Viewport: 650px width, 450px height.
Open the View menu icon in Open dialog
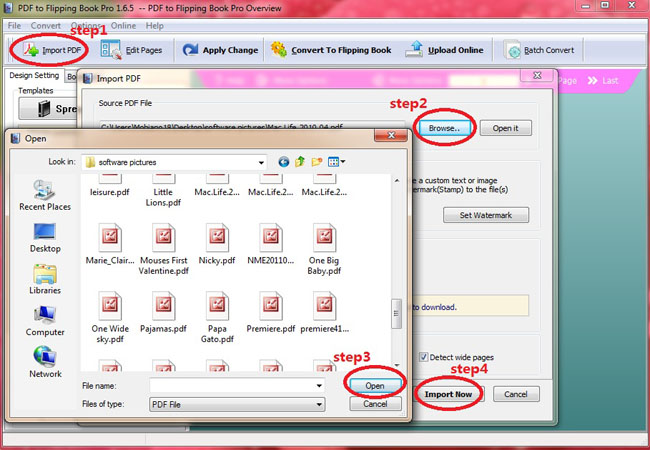336,162
